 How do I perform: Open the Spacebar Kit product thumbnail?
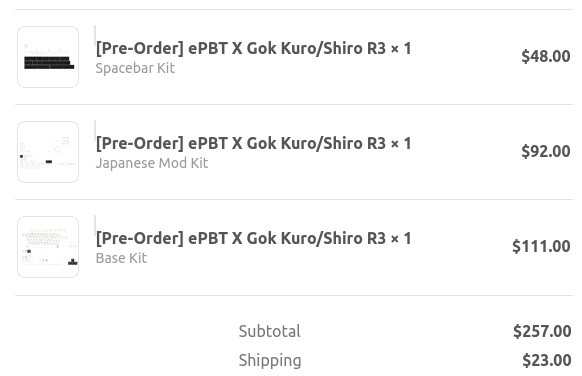point(48,57)
